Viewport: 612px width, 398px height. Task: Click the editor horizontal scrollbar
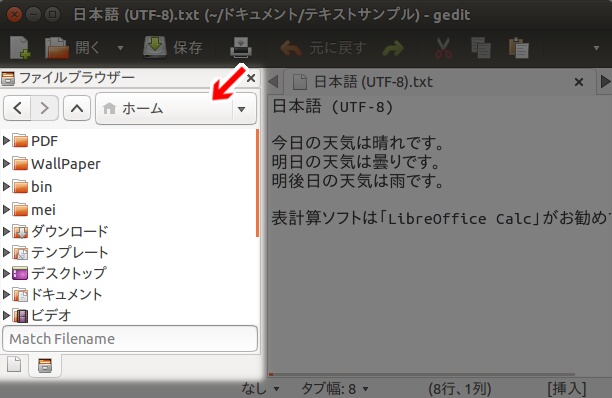pyautogui.click(x=422, y=375)
